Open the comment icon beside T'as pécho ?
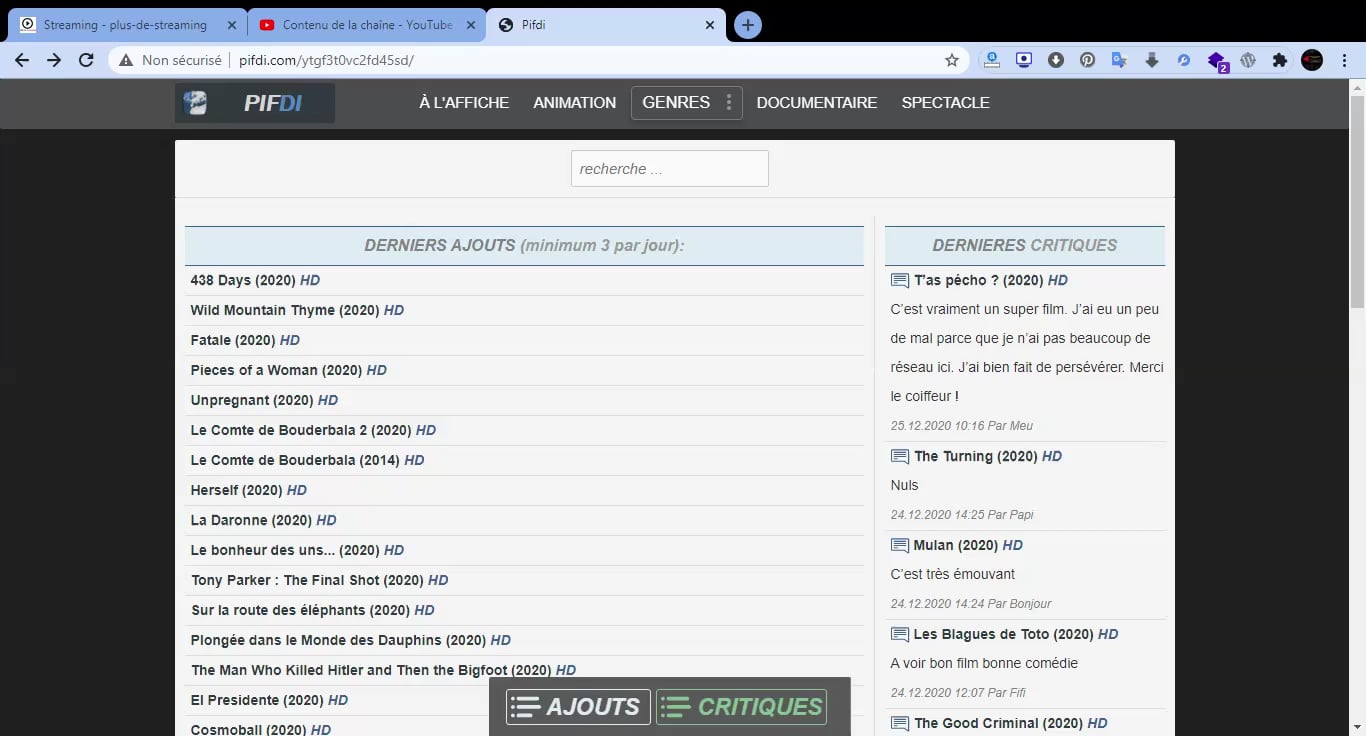1366x736 pixels. [x=900, y=281]
